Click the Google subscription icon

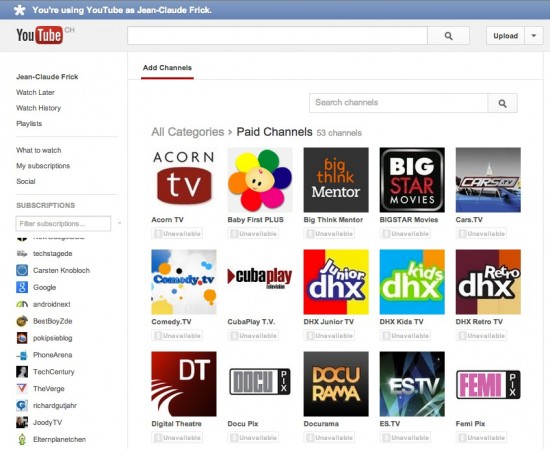point(22,287)
